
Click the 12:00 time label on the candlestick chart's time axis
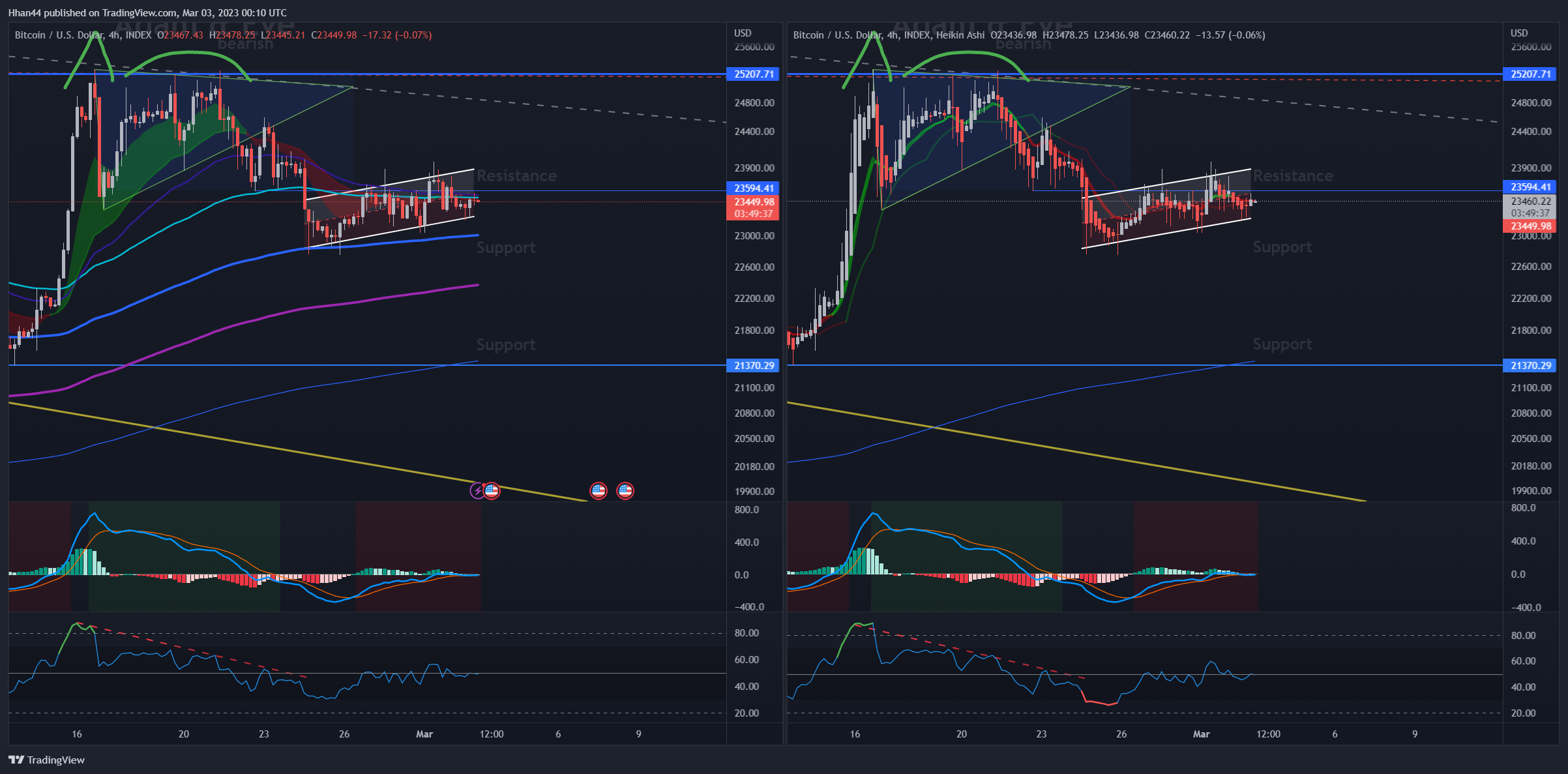pyautogui.click(x=492, y=734)
